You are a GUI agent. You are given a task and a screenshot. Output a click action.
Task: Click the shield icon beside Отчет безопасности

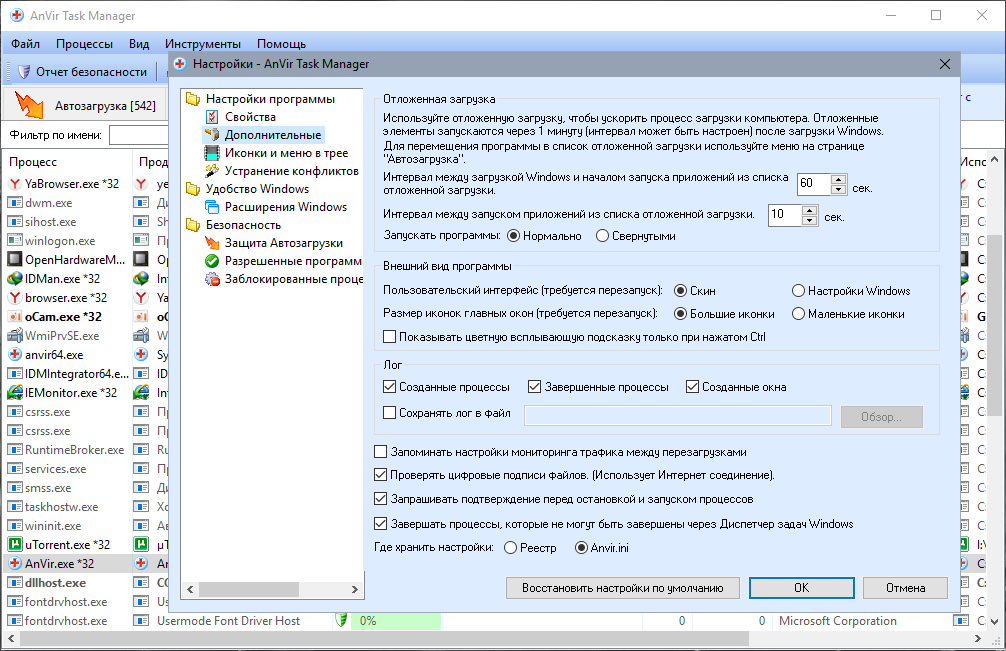pos(24,71)
